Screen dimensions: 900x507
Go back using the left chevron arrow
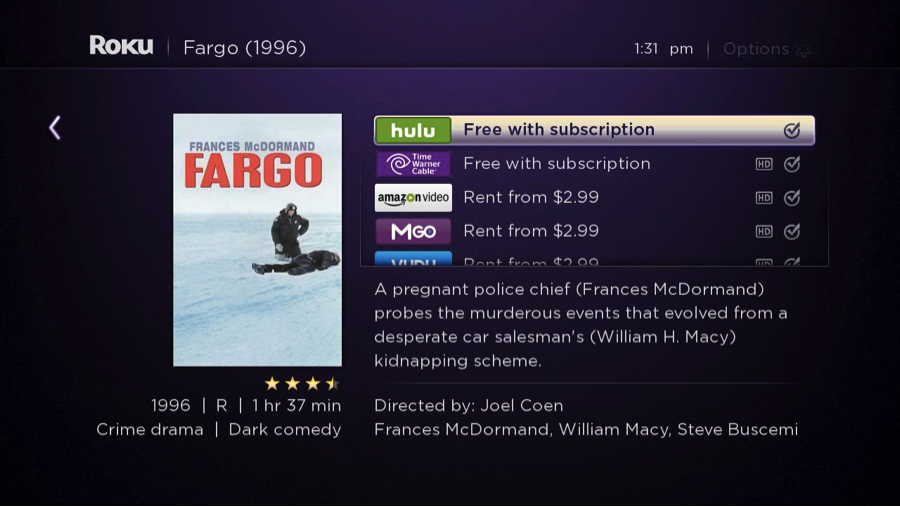coord(55,127)
